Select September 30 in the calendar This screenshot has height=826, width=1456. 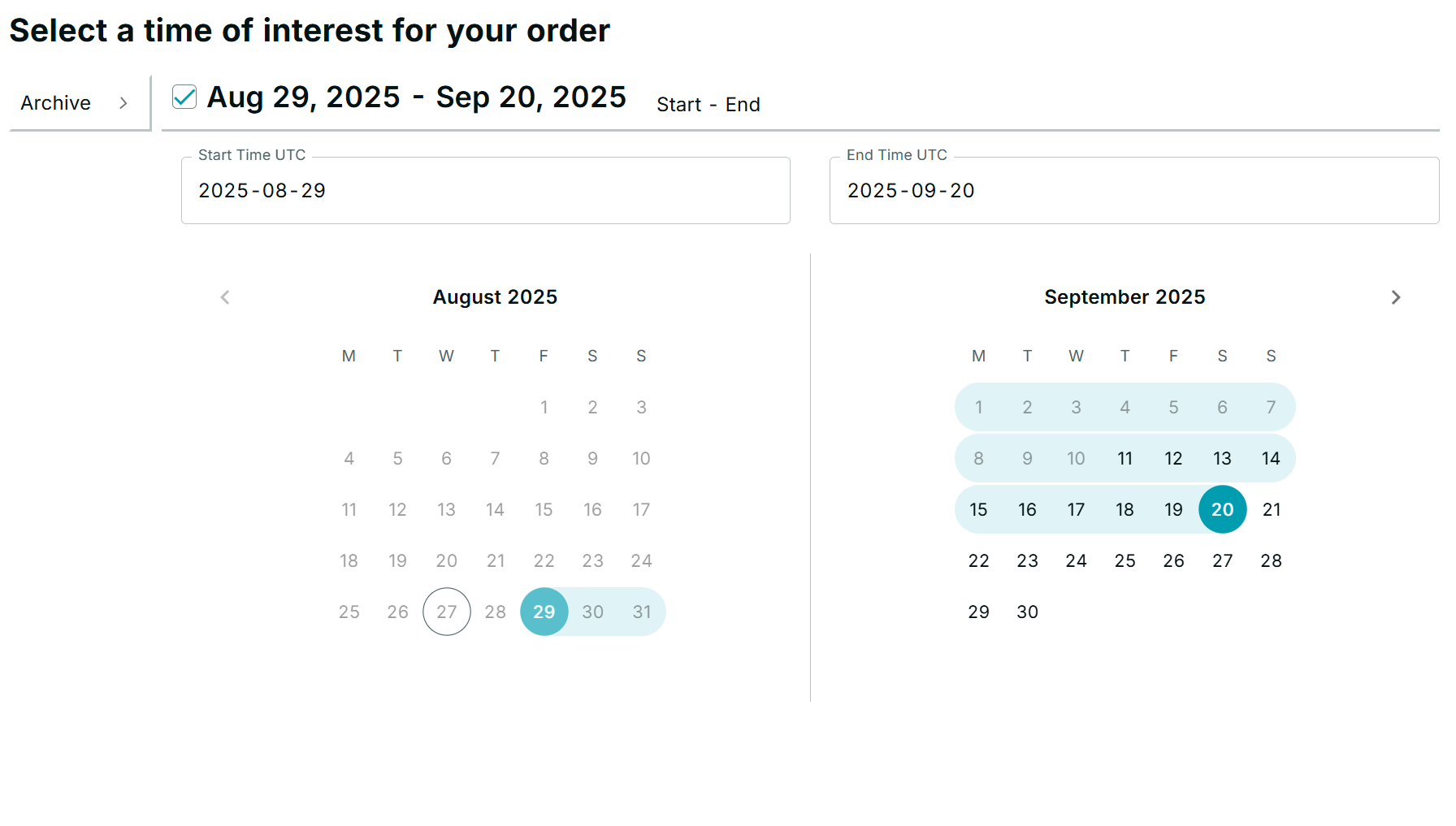click(x=1027, y=612)
